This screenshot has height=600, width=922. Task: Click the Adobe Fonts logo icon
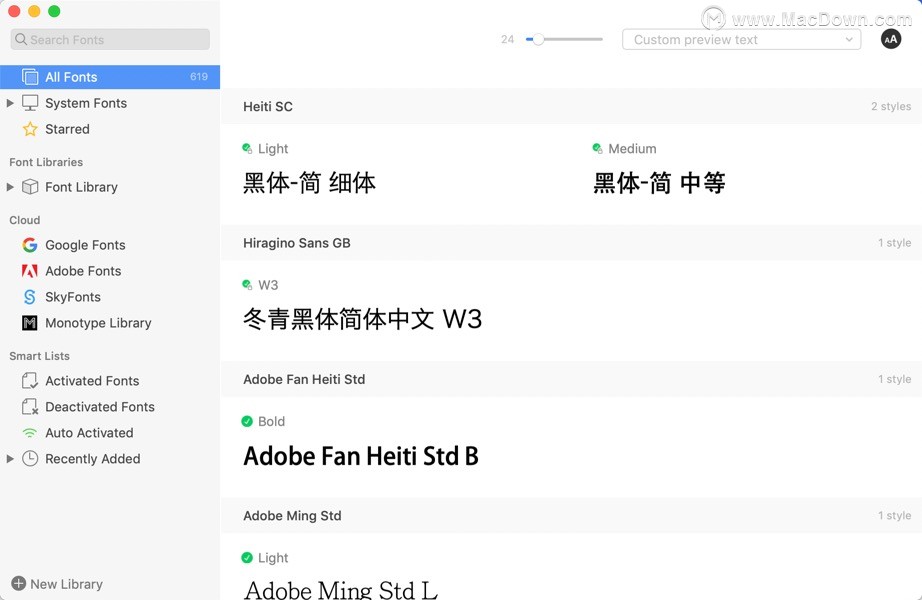30,271
